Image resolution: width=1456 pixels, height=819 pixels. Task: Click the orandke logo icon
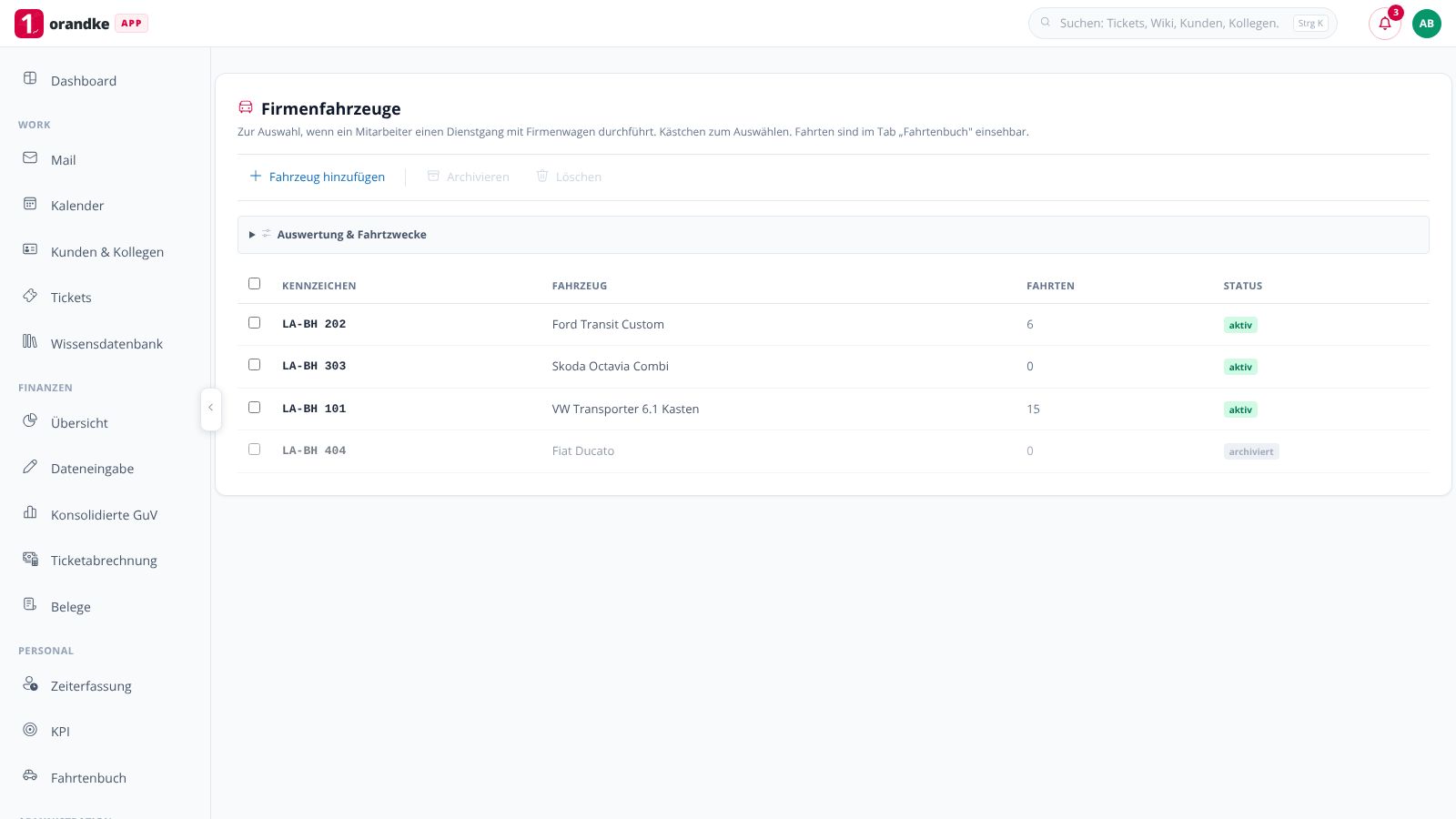[x=29, y=24]
